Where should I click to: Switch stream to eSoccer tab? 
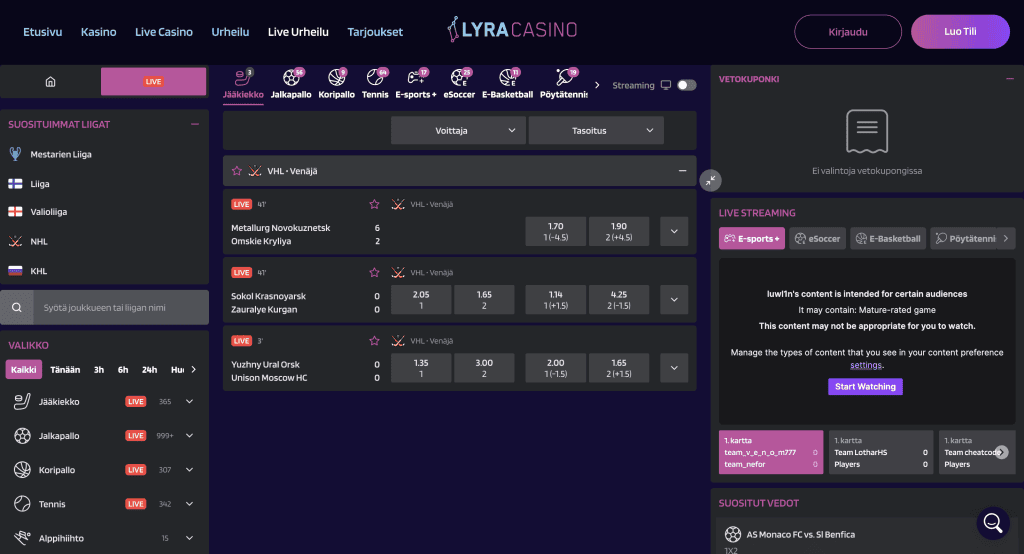pyautogui.click(x=818, y=238)
